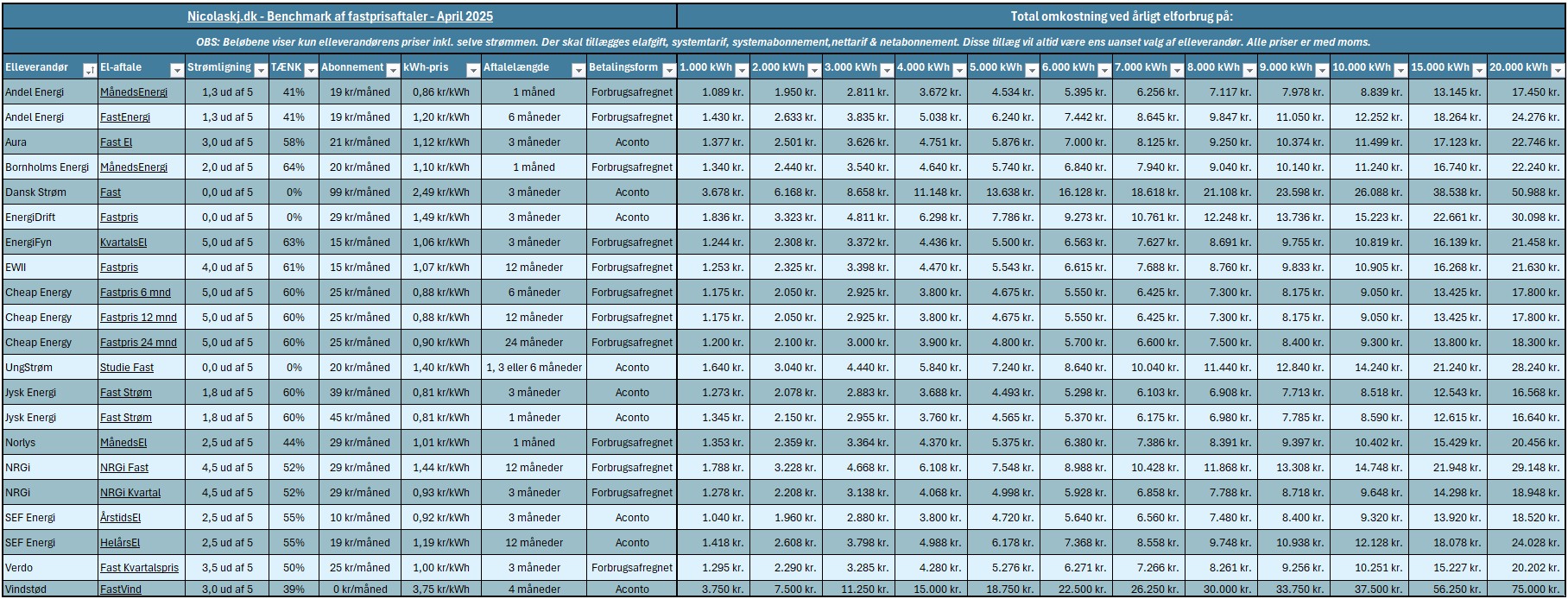Click the 3,75 kr/kWh price cell
The width and height of the screenshot is (1568, 599).
click(x=441, y=590)
